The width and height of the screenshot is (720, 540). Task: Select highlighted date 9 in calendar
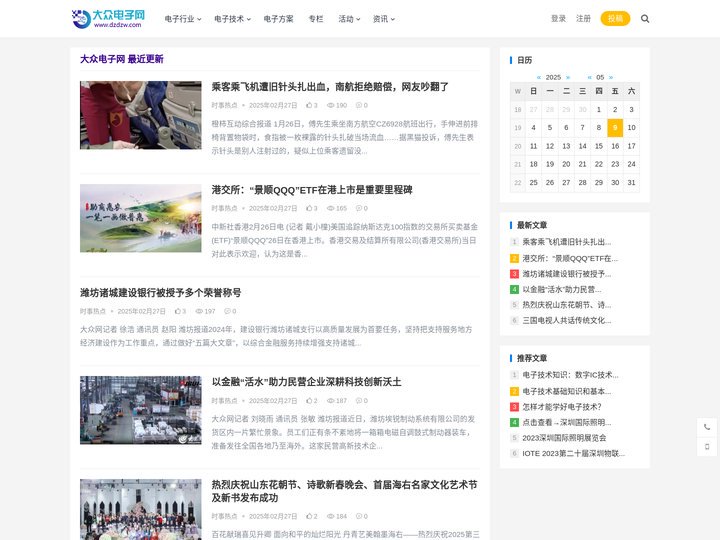pos(615,128)
